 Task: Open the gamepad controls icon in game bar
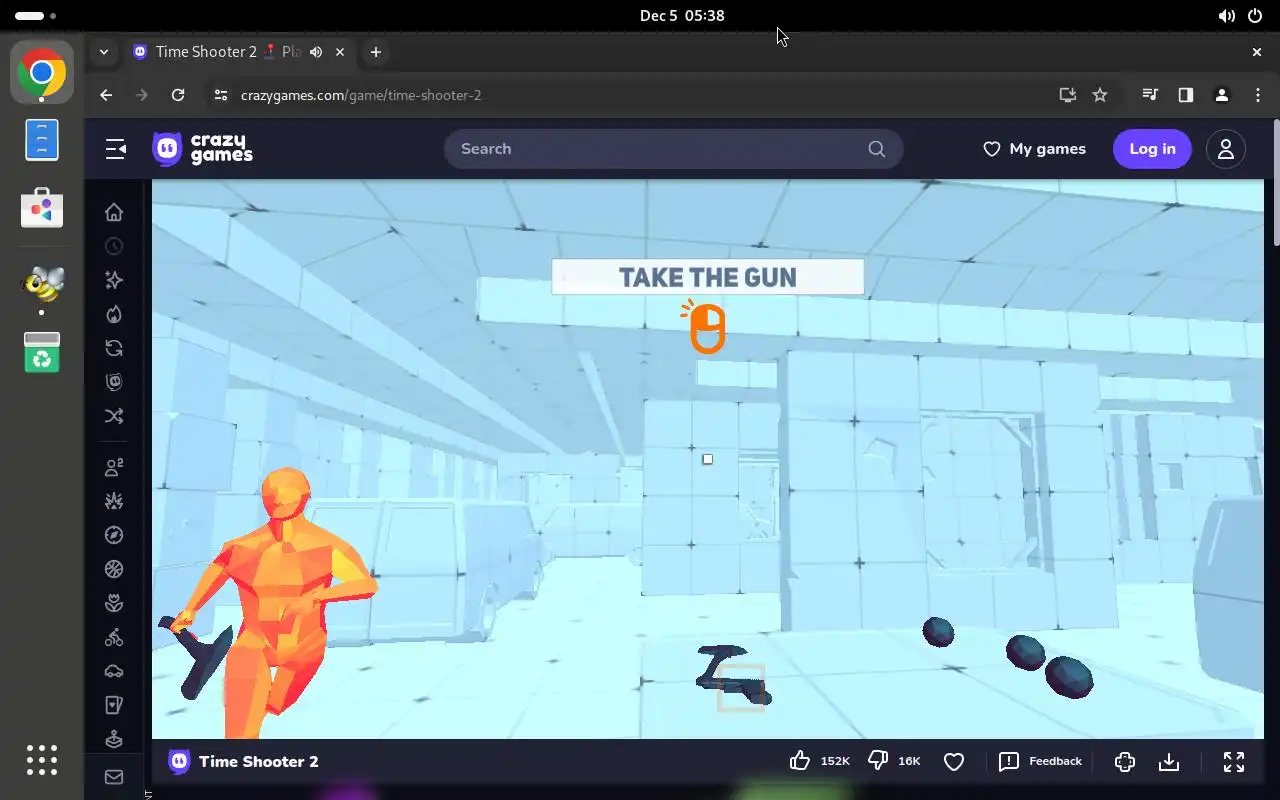1125,762
